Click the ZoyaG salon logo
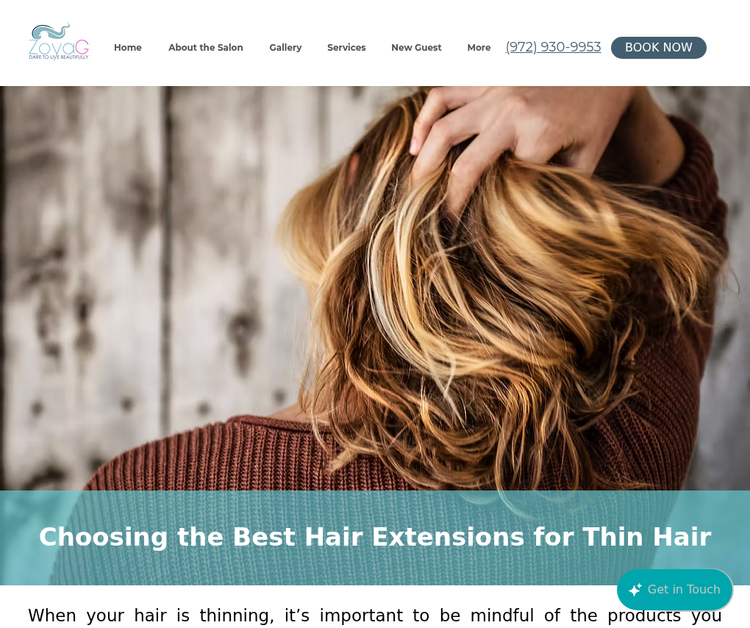The width and height of the screenshot is (750, 628). click(58, 42)
